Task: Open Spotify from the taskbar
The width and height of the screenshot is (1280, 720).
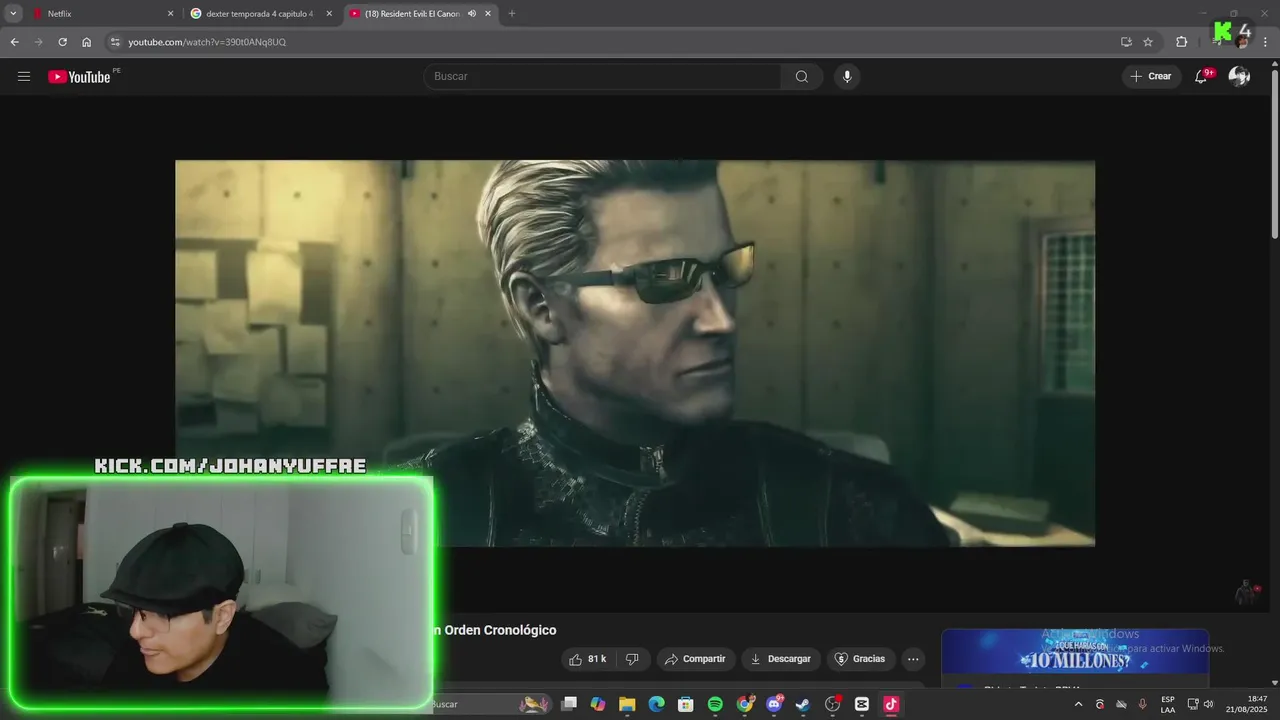Action: point(715,704)
